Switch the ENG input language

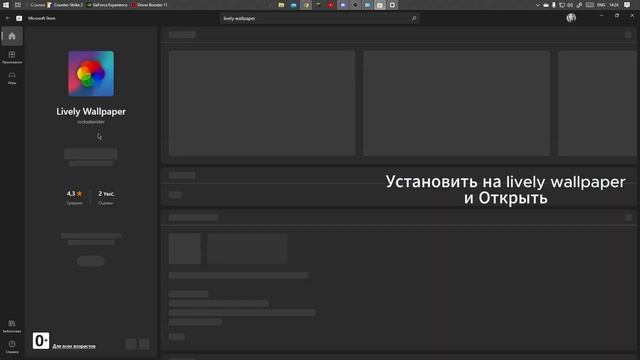pos(601,5)
